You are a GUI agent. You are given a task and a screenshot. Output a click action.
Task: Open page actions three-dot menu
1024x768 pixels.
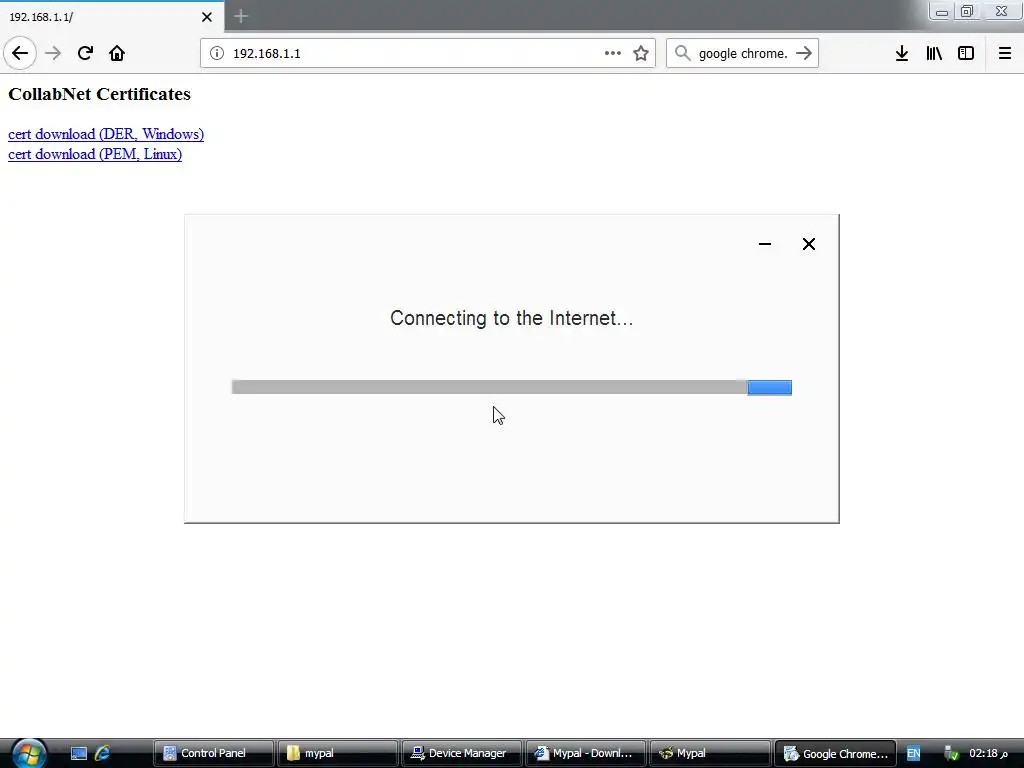(x=613, y=53)
